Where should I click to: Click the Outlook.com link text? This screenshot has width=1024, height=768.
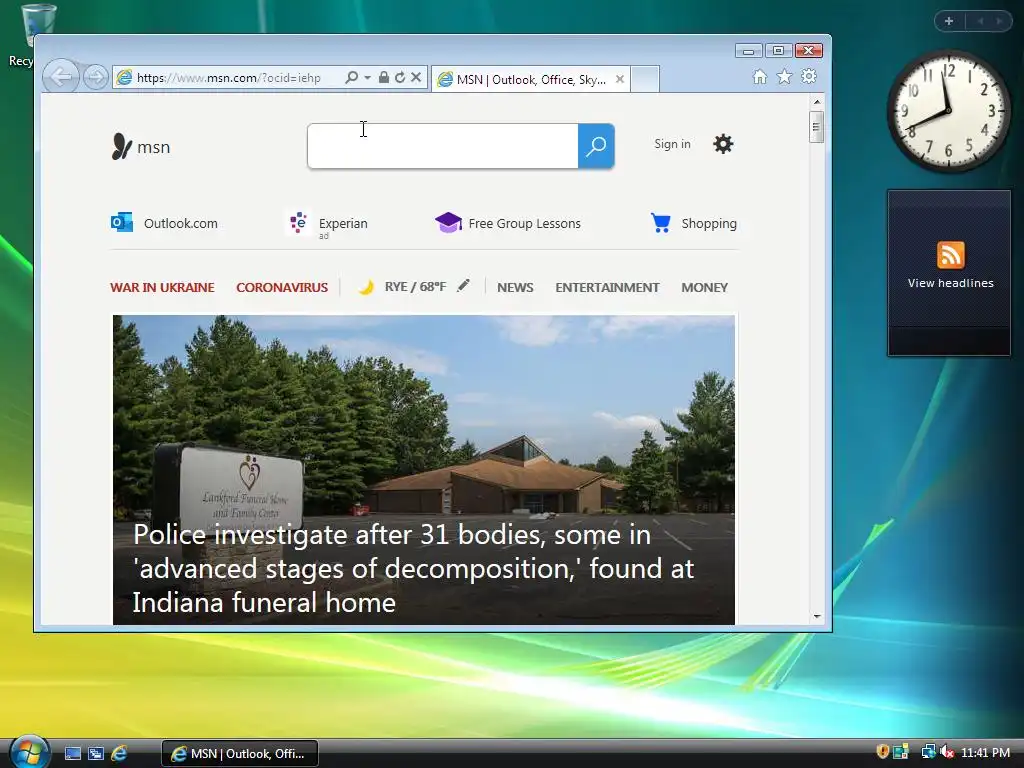tap(180, 223)
